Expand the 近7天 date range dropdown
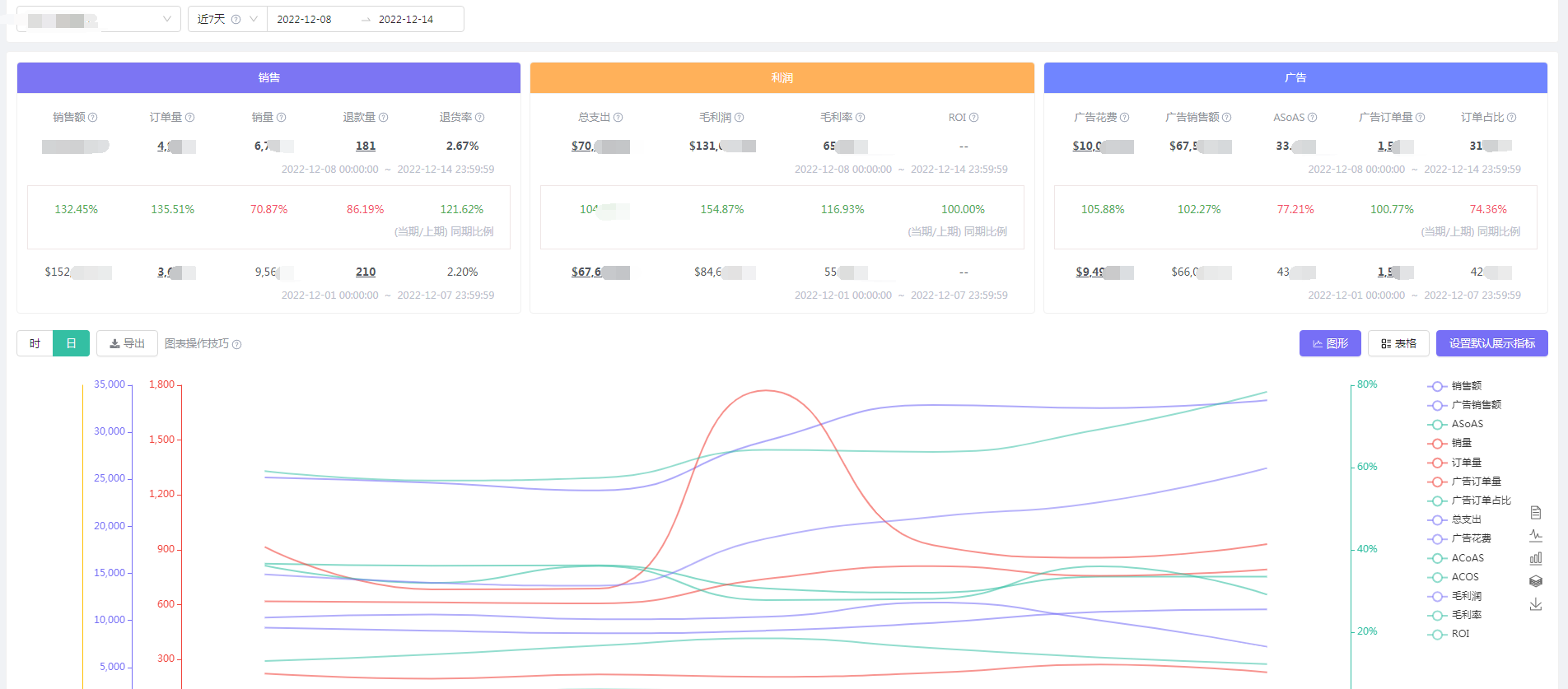Image resolution: width=1568 pixels, height=689 pixels. [227, 19]
